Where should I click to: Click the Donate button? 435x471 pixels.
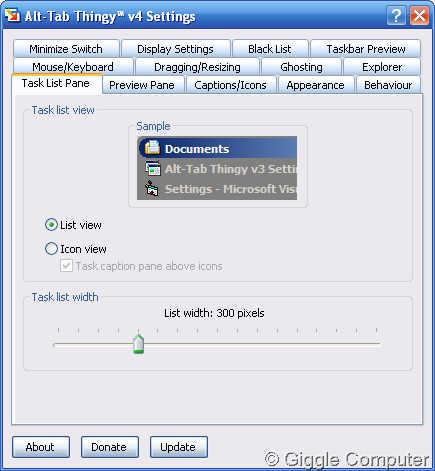tap(110, 447)
